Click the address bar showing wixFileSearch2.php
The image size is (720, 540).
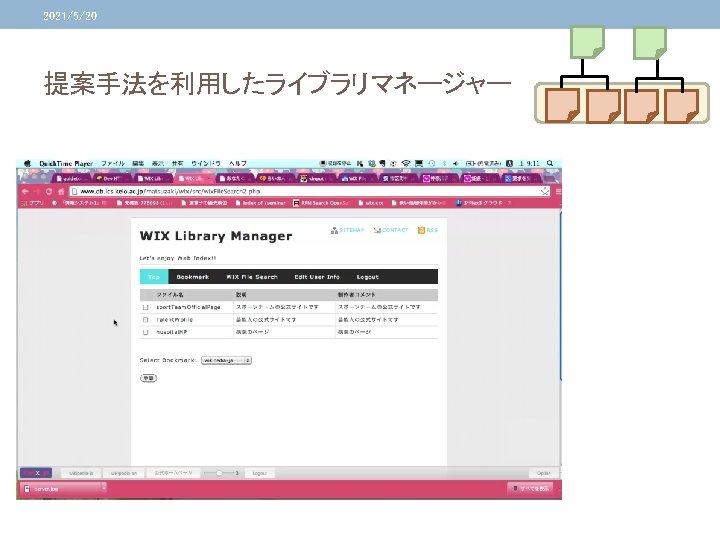[x=310, y=191]
